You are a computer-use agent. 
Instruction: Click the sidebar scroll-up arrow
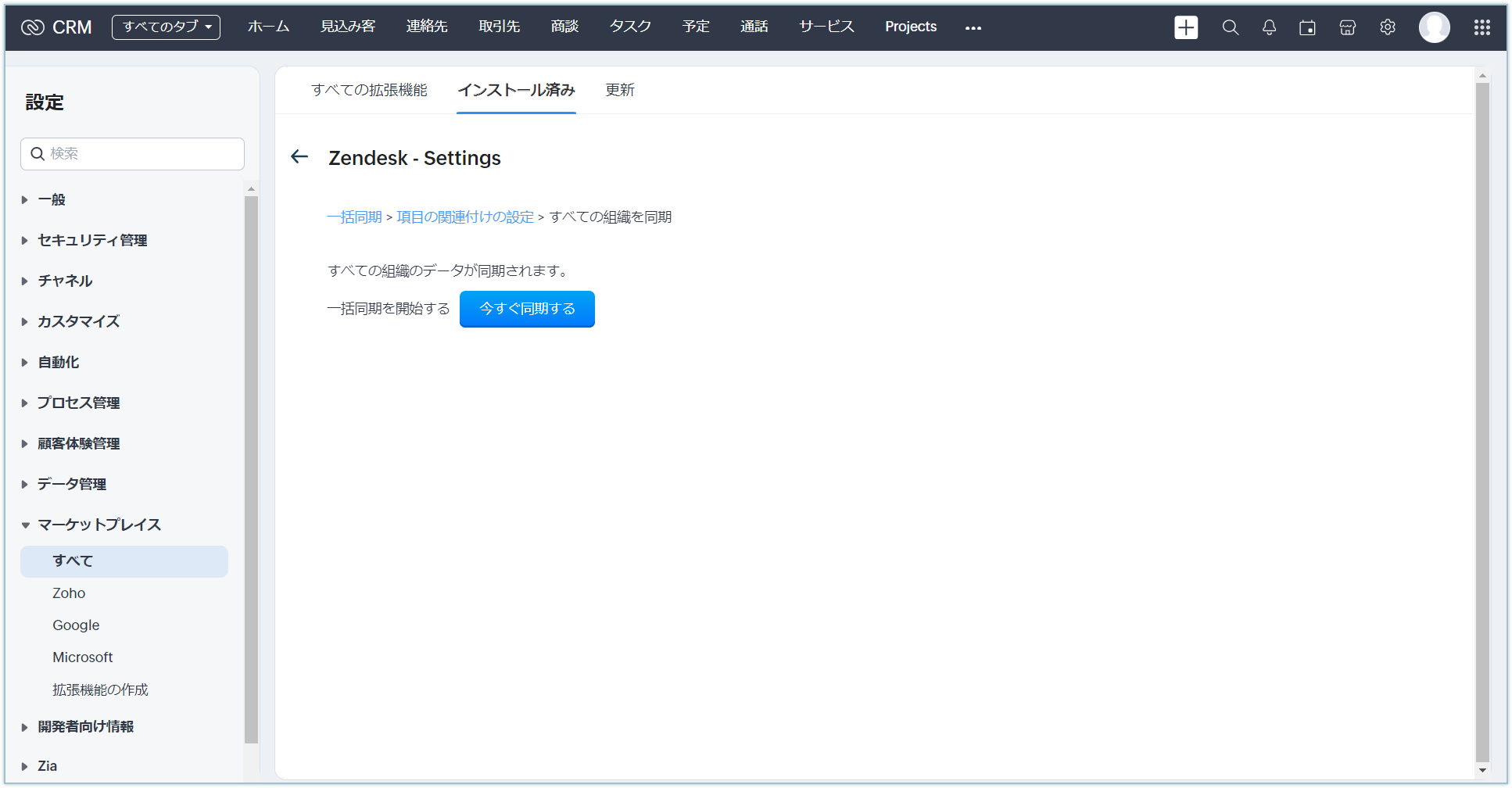click(251, 188)
